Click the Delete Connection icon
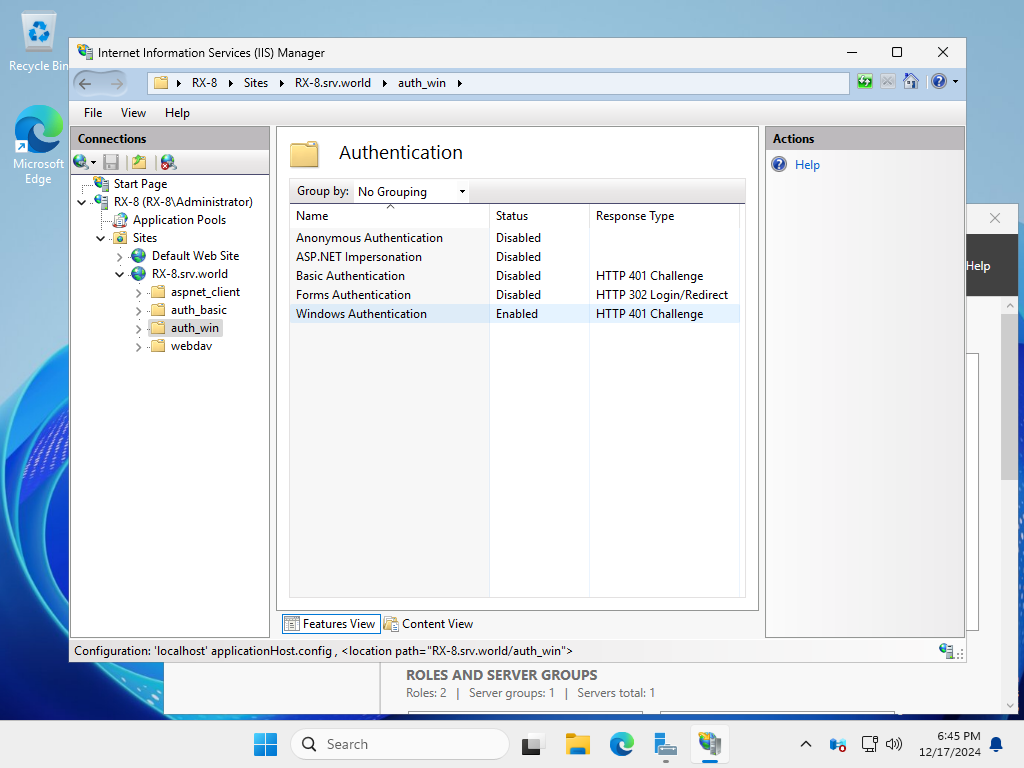Screen dimensions: 1024x768 [x=168, y=162]
